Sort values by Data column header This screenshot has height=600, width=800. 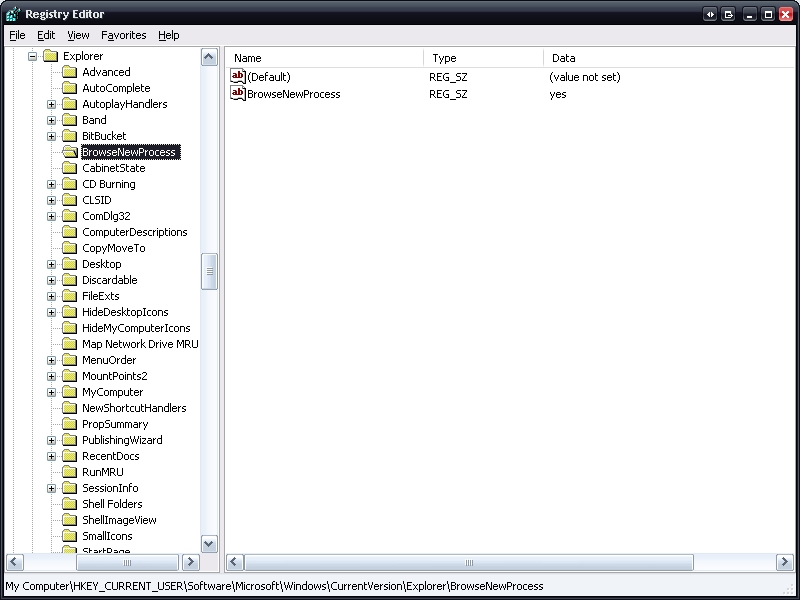668,58
